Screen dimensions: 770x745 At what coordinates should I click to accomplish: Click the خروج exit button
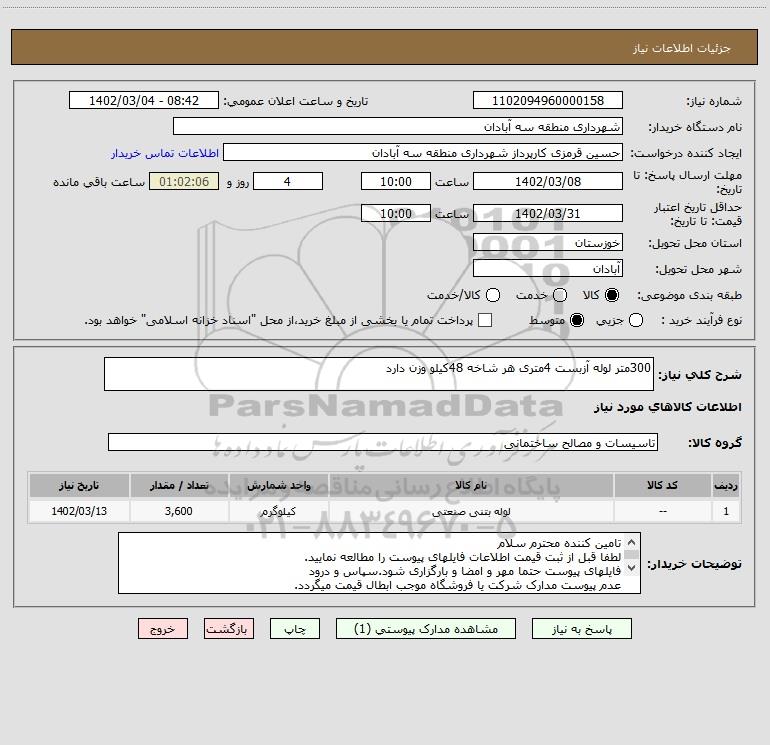point(163,629)
